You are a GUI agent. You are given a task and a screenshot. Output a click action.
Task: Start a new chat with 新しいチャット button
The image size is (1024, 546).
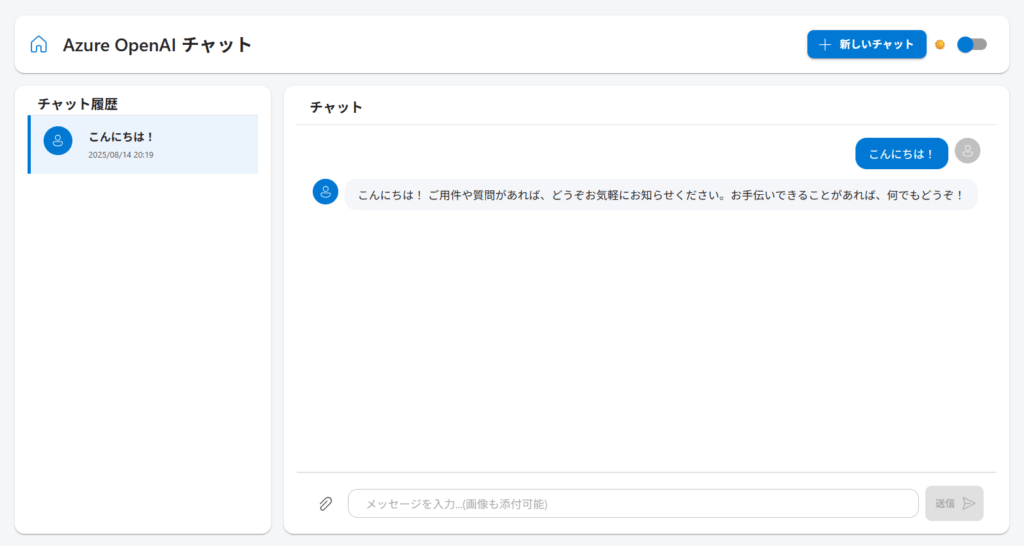pos(867,44)
